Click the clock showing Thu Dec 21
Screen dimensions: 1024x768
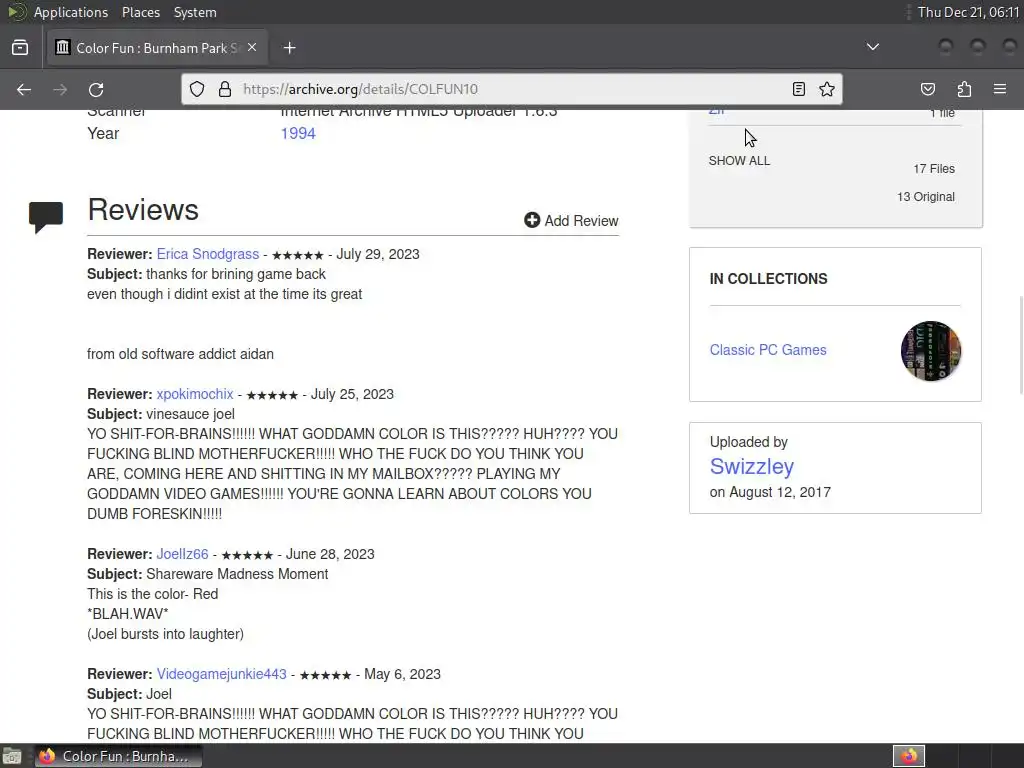(x=968, y=12)
